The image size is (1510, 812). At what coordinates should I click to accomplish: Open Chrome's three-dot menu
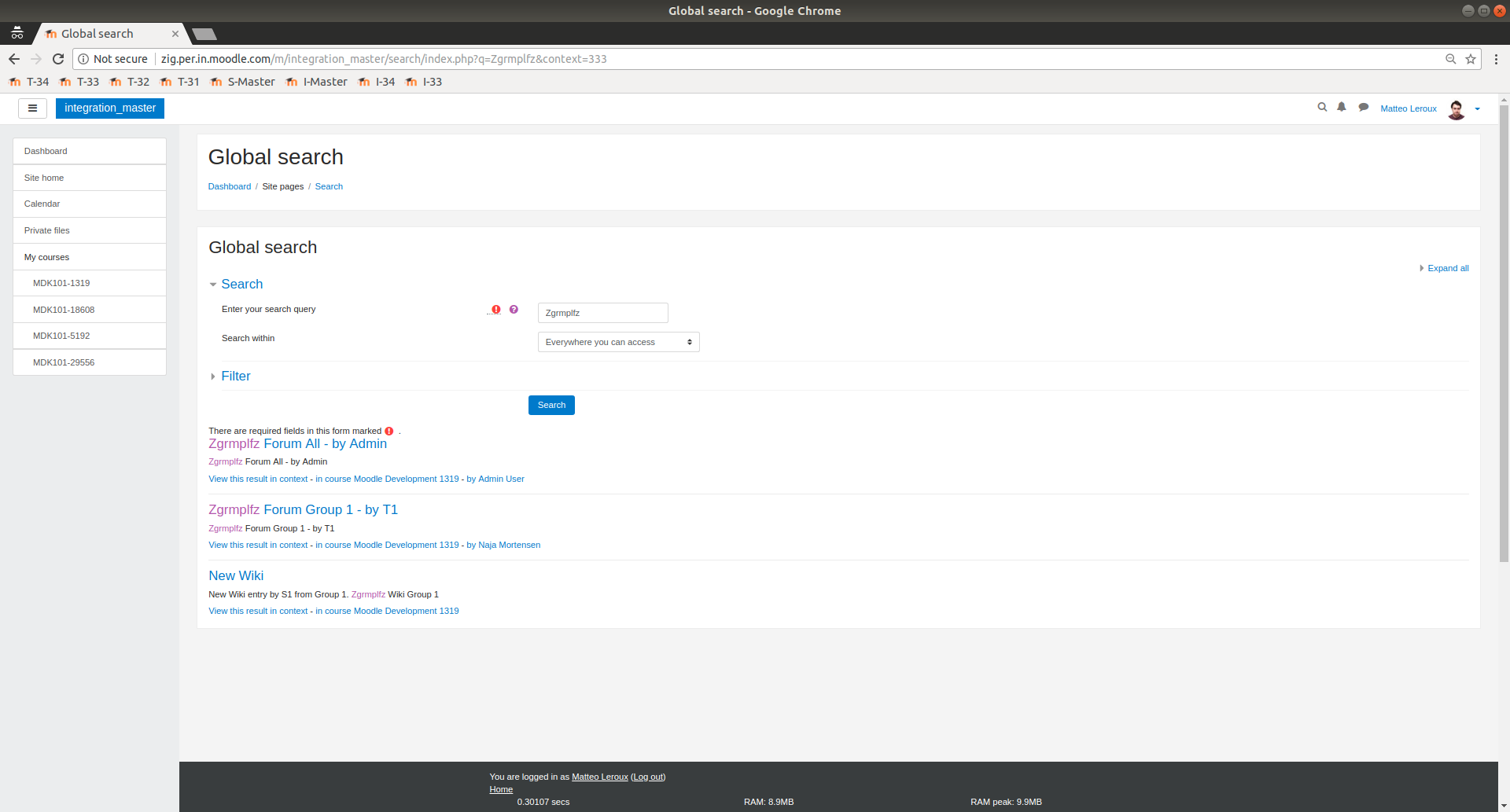pos(1496,59)
